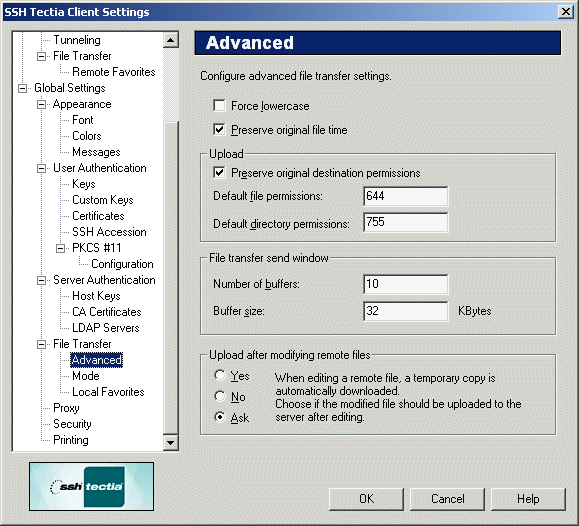Open the Mode settings page
This screenshot has height=526, width=579.
click(86, 376)
